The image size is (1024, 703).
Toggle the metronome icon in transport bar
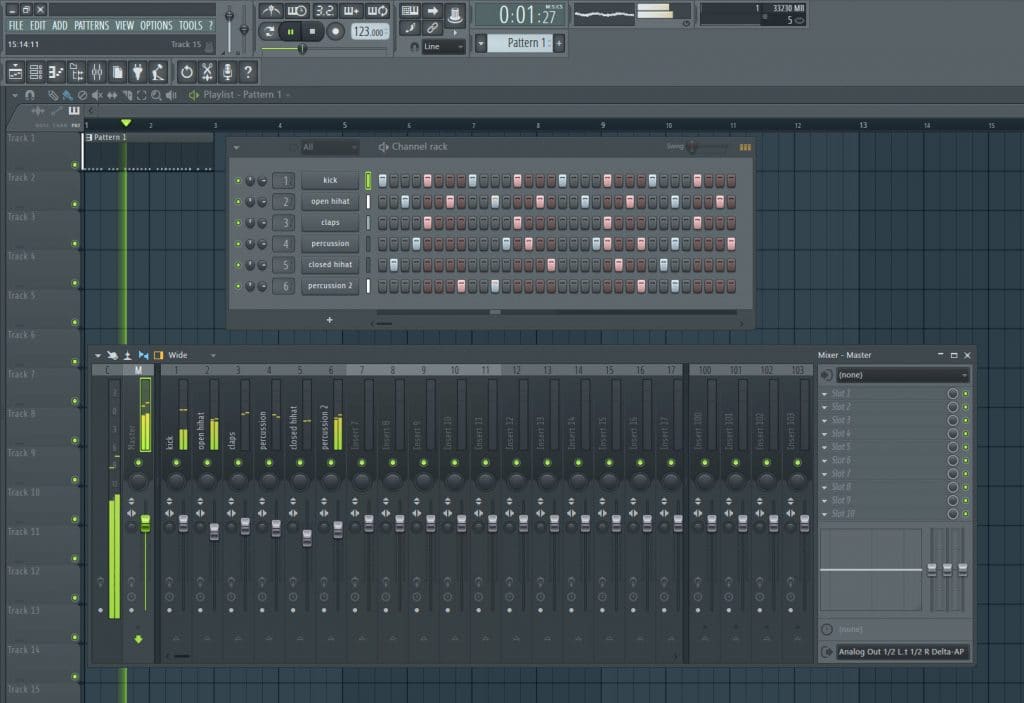tap(270, 11)
